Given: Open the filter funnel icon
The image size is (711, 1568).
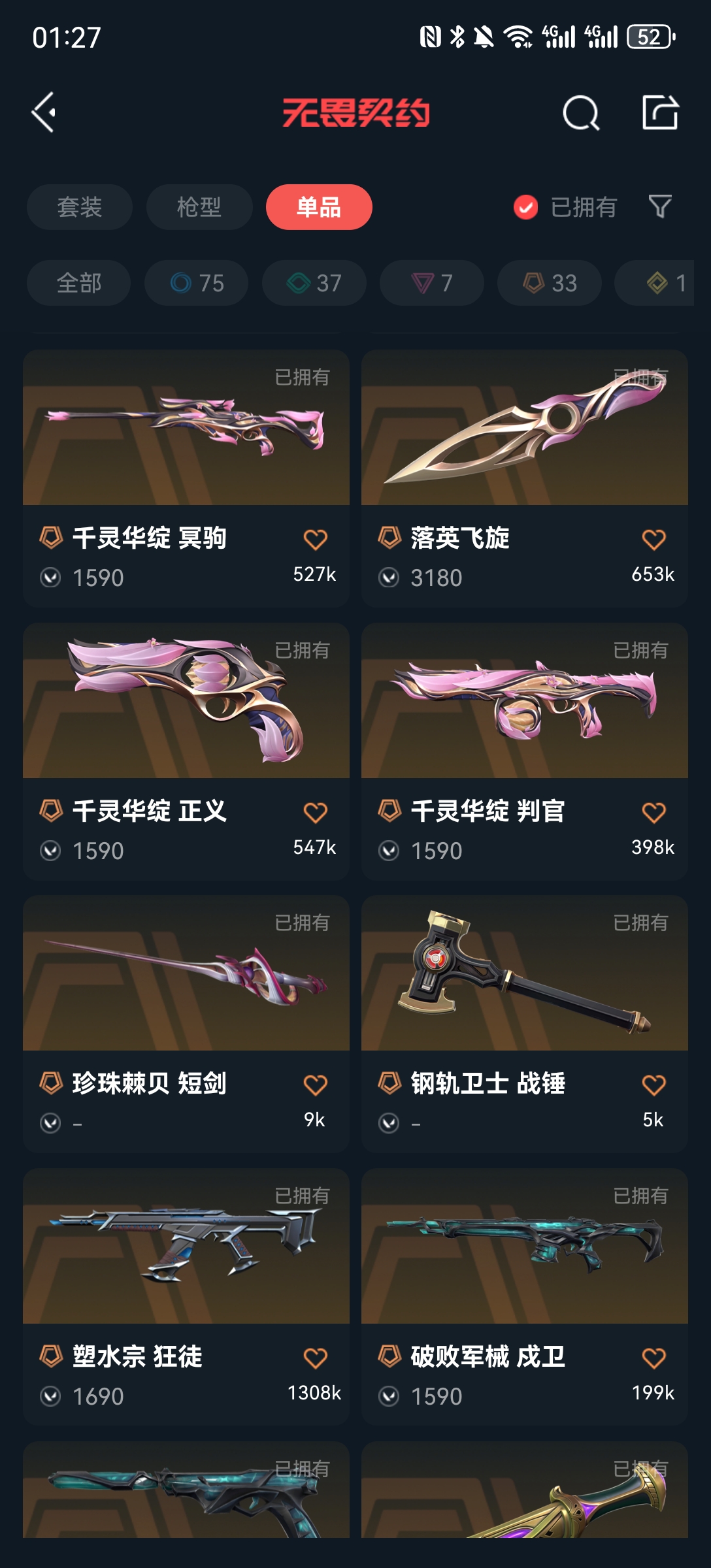Looking at the screenshot, I should click(660, 207).
